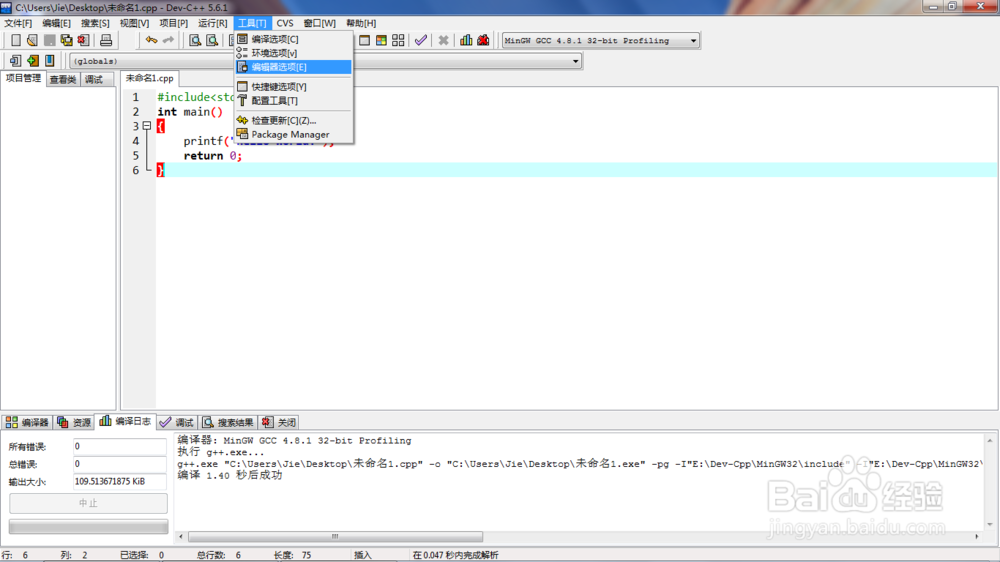Open the 运行[R] menu
Image resolution: width=1000 pixels, height=562 pixels.
pyautogui.click(x=212, y=23)
